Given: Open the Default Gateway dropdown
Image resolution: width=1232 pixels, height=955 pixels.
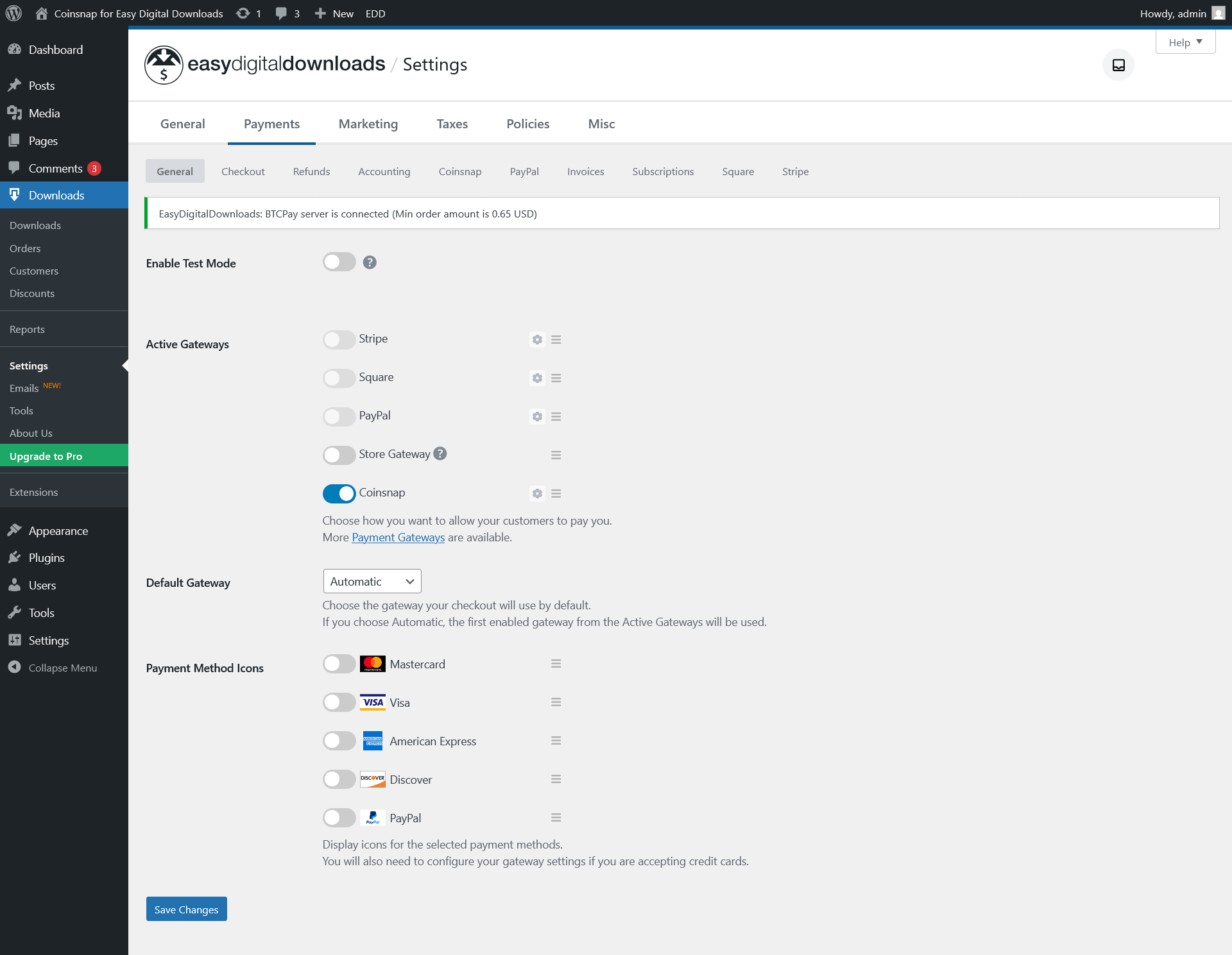Looking at the screenshot, I should pos(372,581).
